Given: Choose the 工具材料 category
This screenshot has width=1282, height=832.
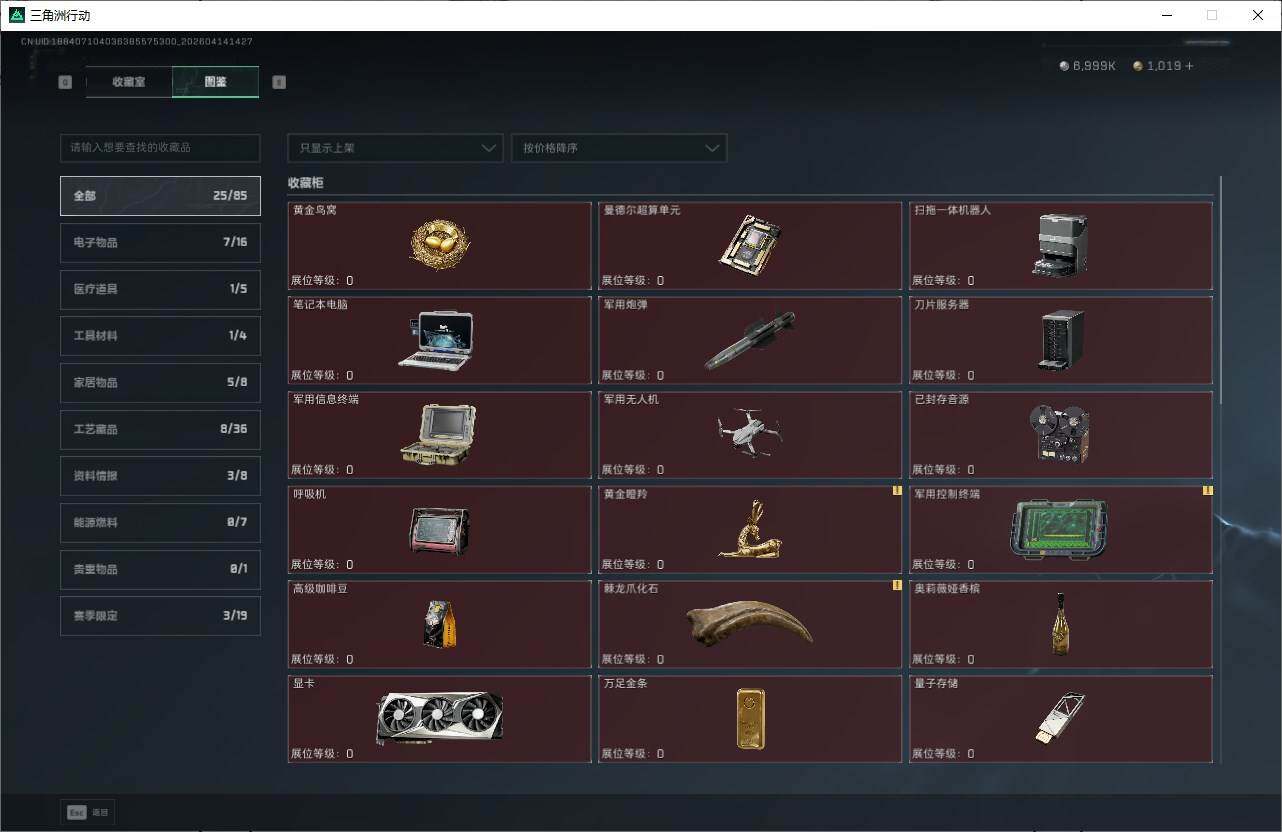Looking at the screenshot, I should coord(160,336).
